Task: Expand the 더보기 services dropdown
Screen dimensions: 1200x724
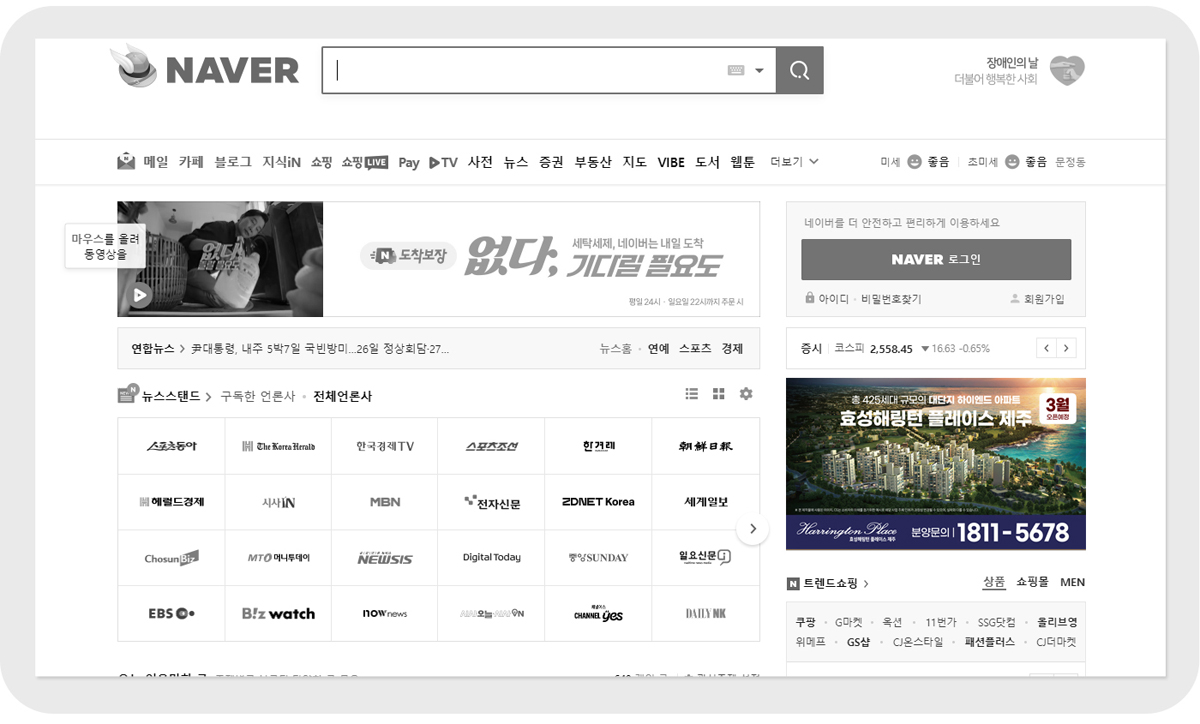Action: coord(794,161)
